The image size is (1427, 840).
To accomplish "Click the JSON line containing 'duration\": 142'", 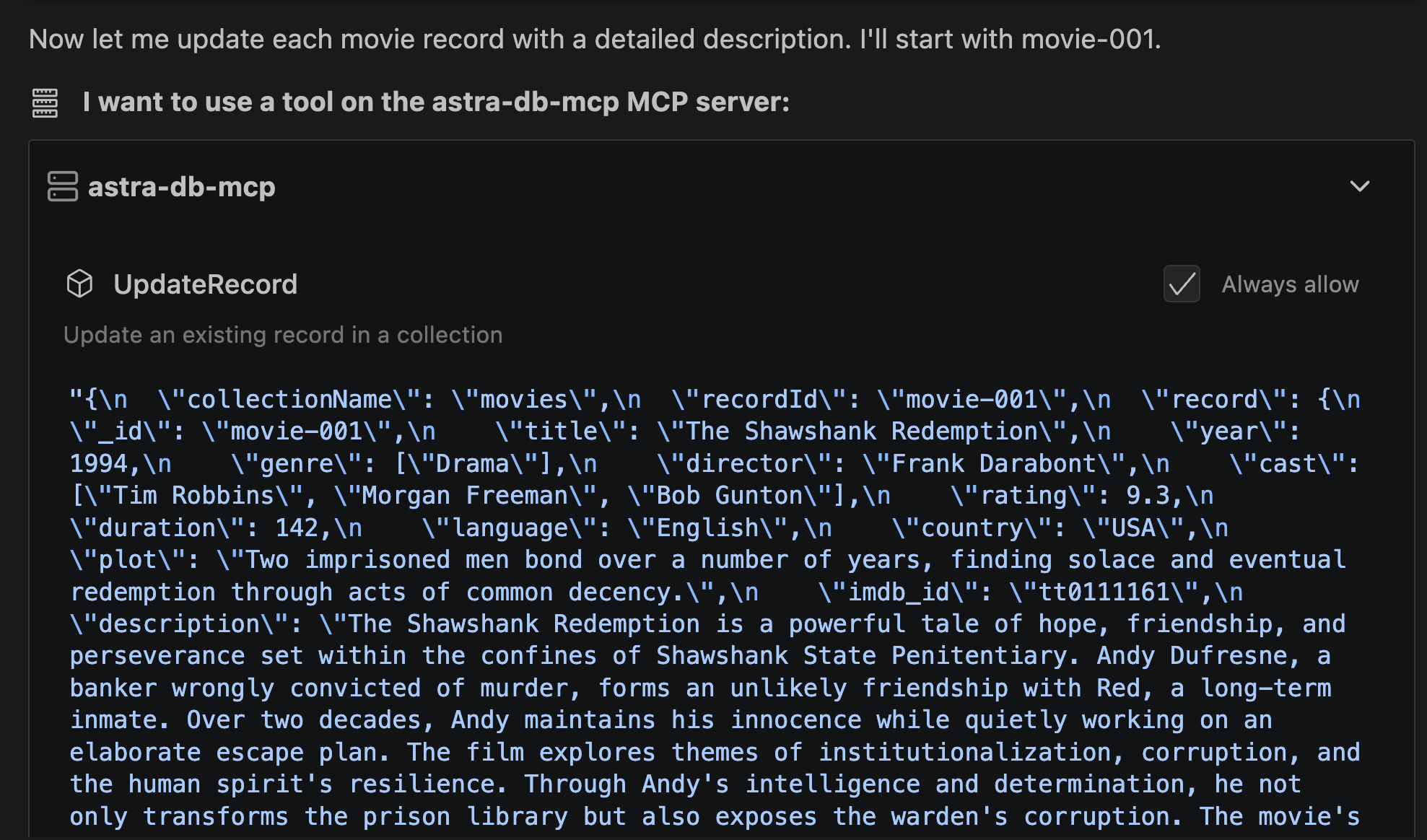I will 649,528.
